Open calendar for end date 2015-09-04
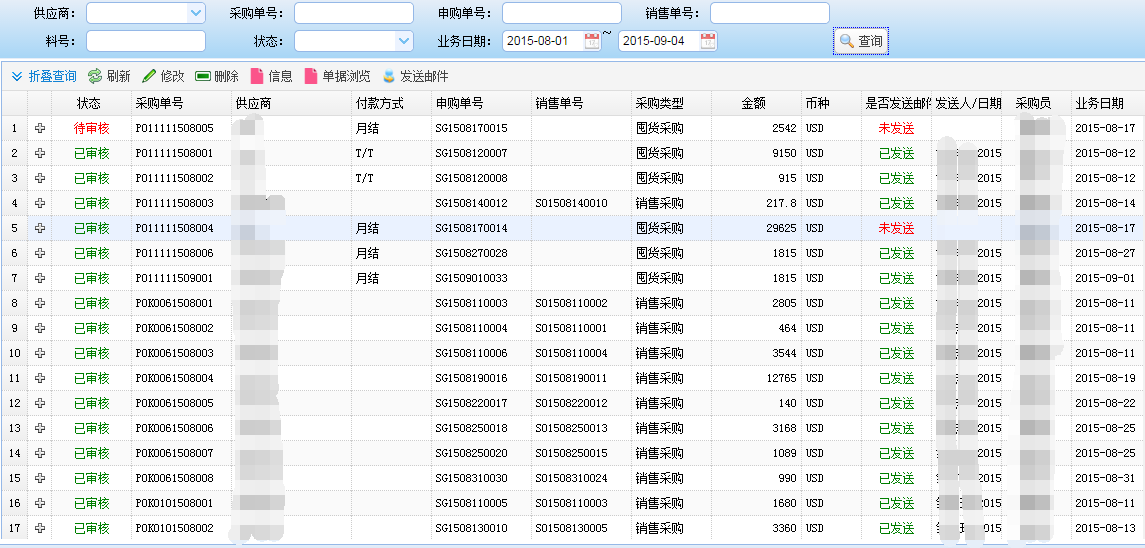The image size is (1145, 548). tap(708, 41)
